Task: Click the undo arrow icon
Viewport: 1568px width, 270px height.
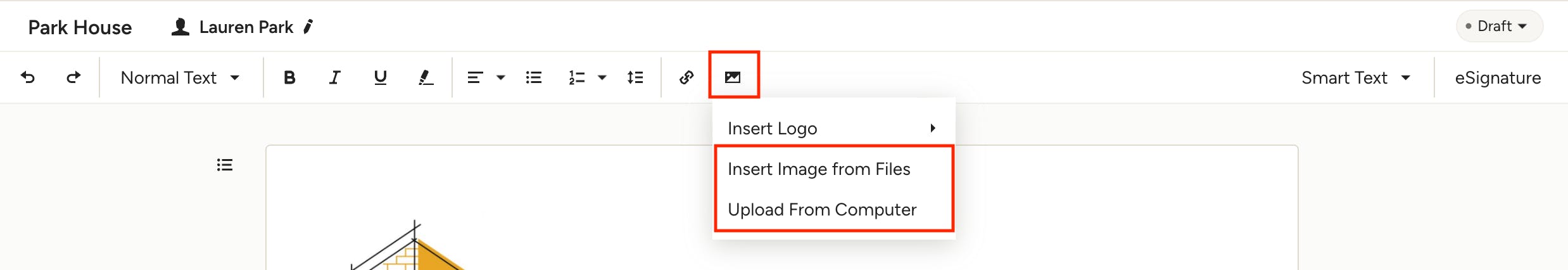Action: tap(28, 77)
